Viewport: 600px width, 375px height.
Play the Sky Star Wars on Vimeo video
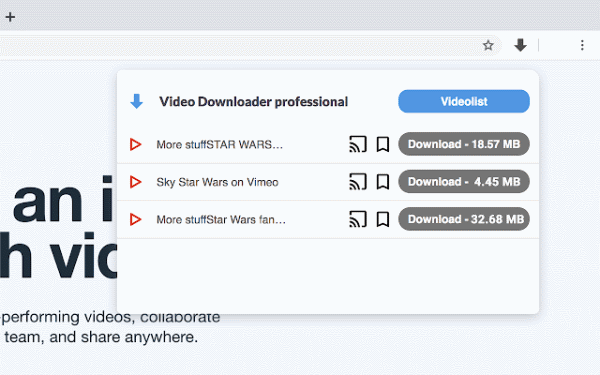[x=135, y=182]
